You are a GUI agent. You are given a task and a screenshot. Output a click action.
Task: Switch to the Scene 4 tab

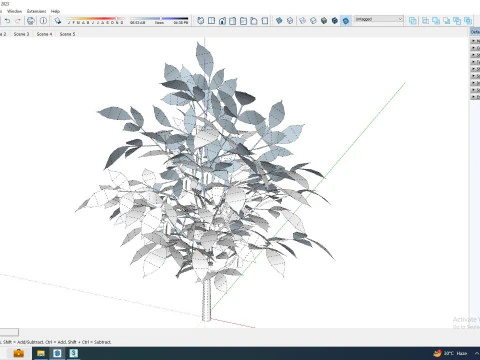44,34
